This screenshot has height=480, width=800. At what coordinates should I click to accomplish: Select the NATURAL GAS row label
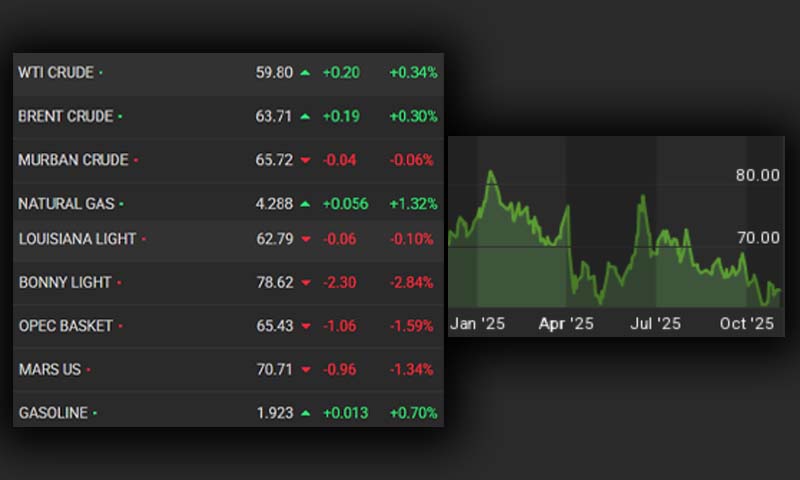coord(66,204)
